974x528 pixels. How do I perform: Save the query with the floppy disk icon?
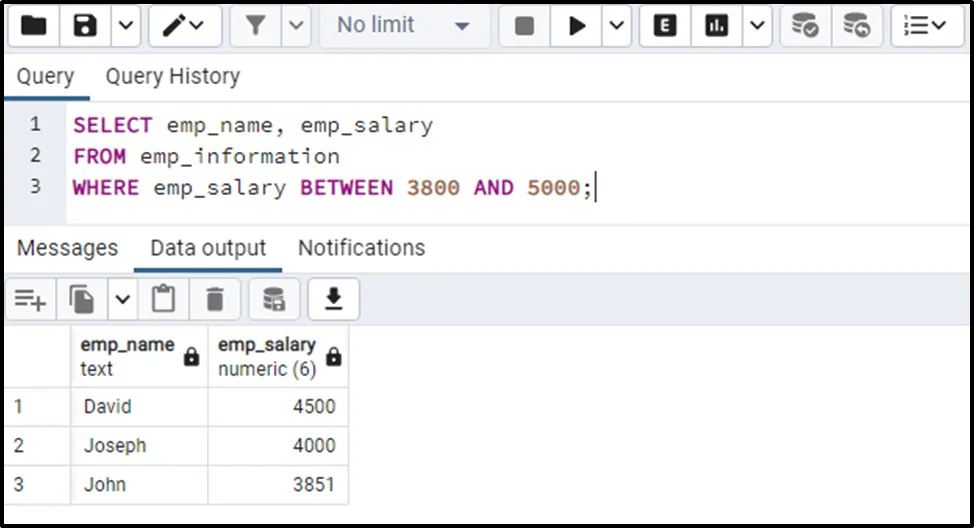point(85,25)
